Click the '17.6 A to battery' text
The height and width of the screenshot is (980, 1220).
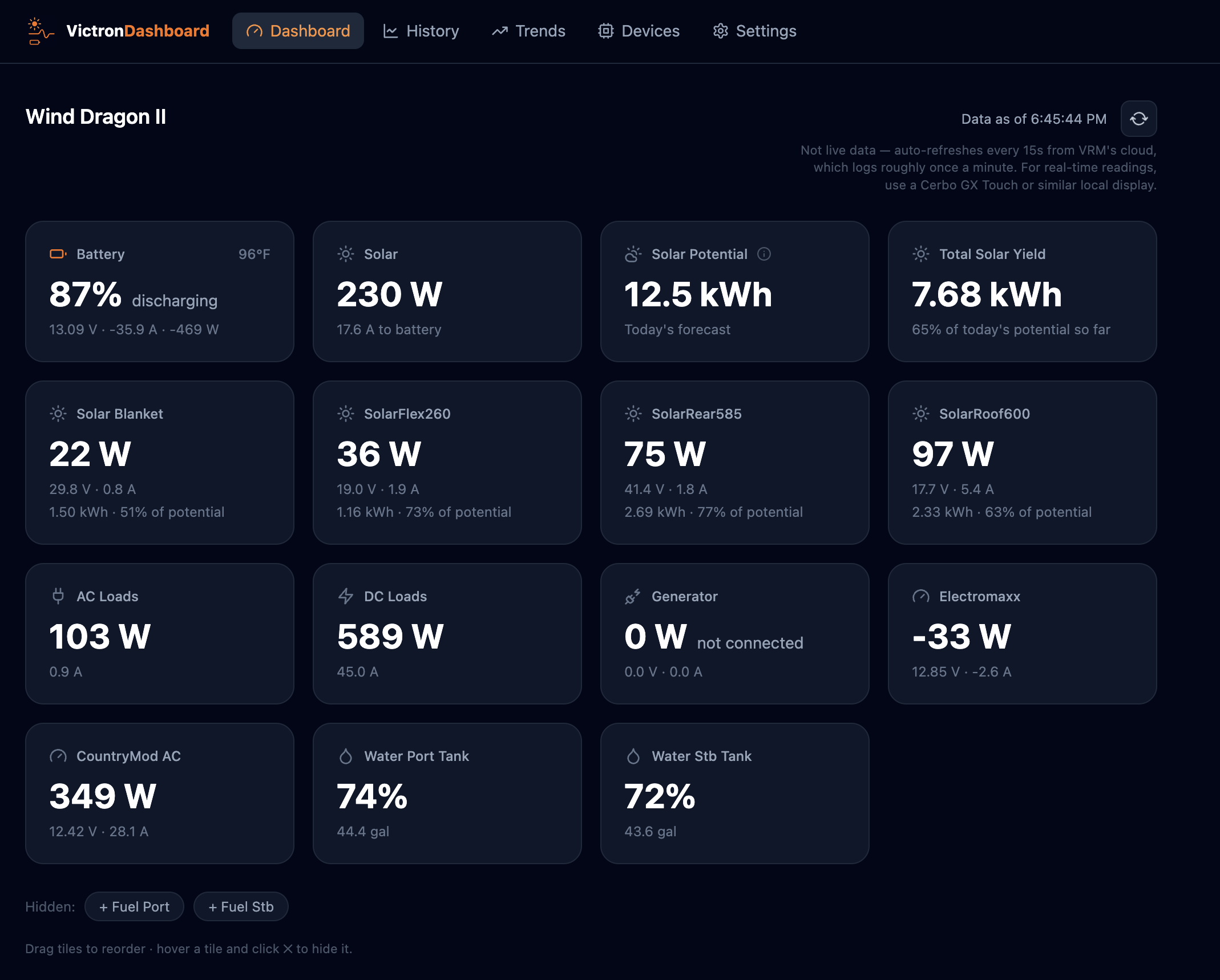[389, 329]
